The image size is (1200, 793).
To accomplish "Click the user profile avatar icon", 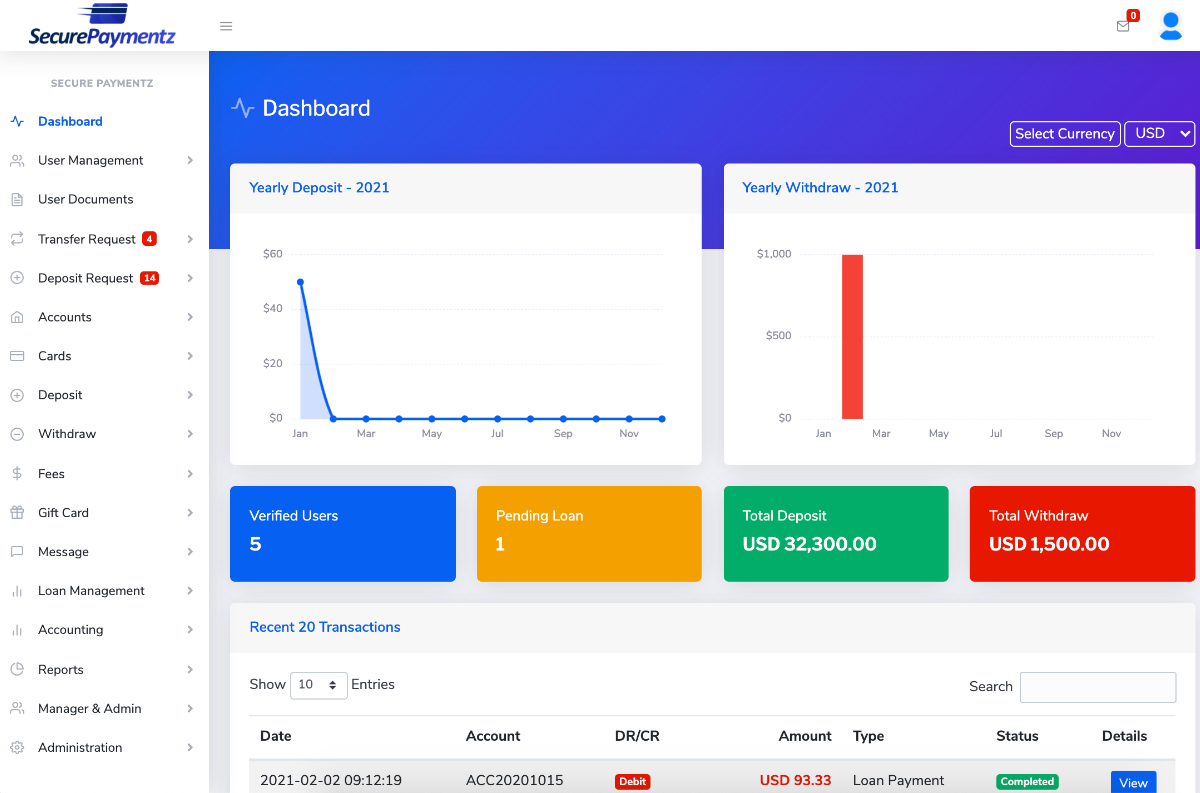I will click(x=1170, y=26).
